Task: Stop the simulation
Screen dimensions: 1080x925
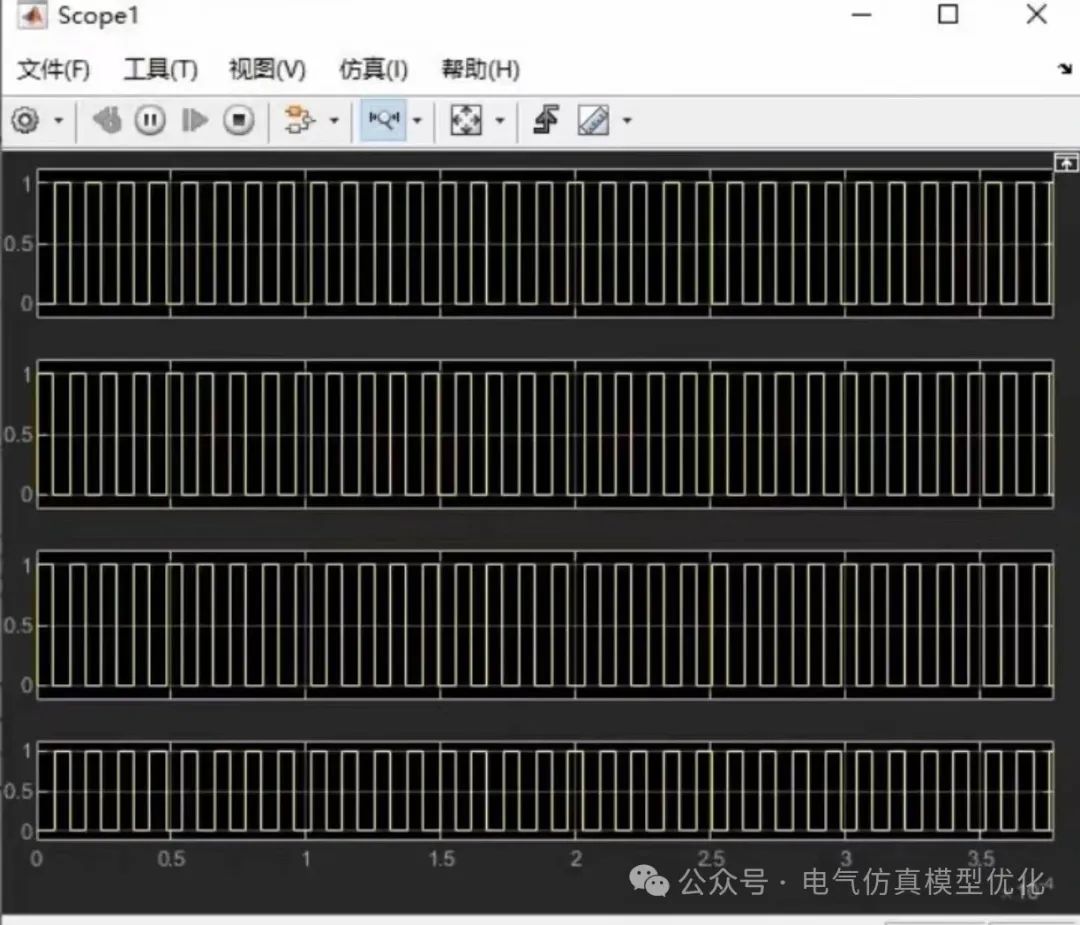Action: click(x=239, y=121)
